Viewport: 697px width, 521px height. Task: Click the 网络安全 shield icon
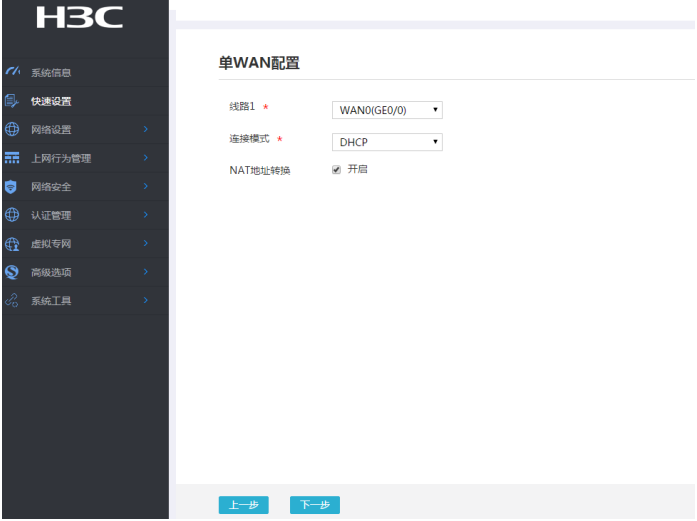[x=11, y=187]
